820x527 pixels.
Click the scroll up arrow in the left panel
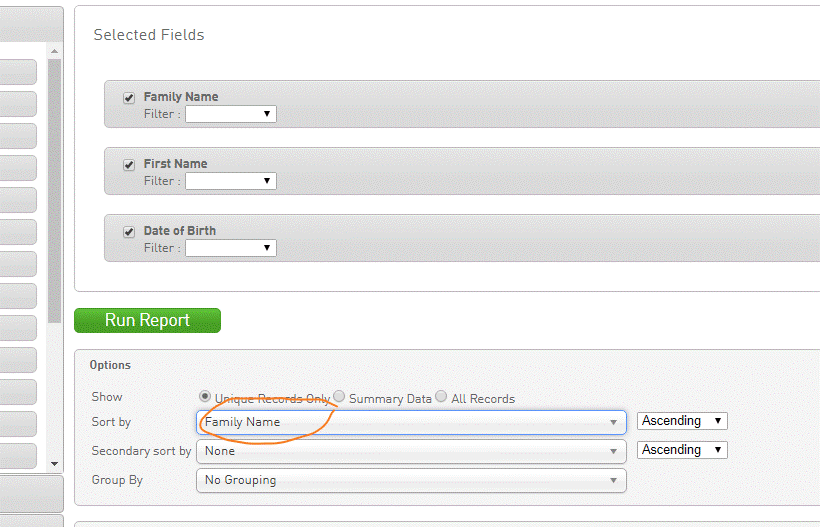pos(55,51)
